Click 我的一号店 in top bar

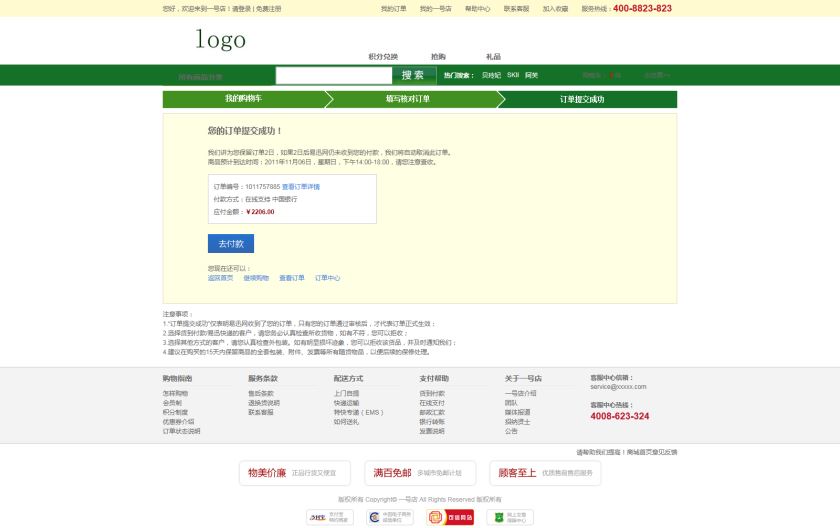[436, 9]
